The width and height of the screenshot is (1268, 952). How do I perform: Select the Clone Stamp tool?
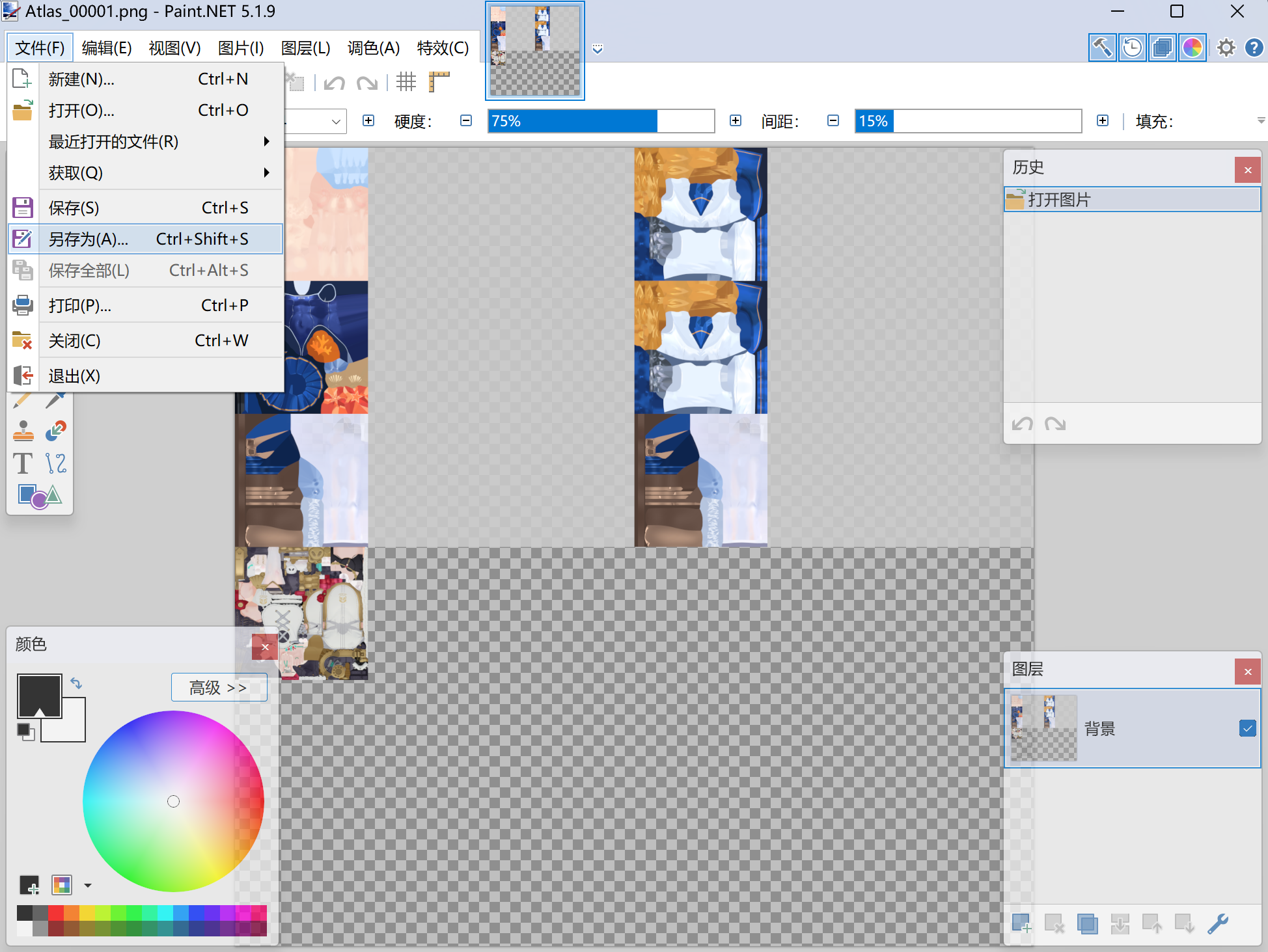pyautogui.click(x=23, y=430)
